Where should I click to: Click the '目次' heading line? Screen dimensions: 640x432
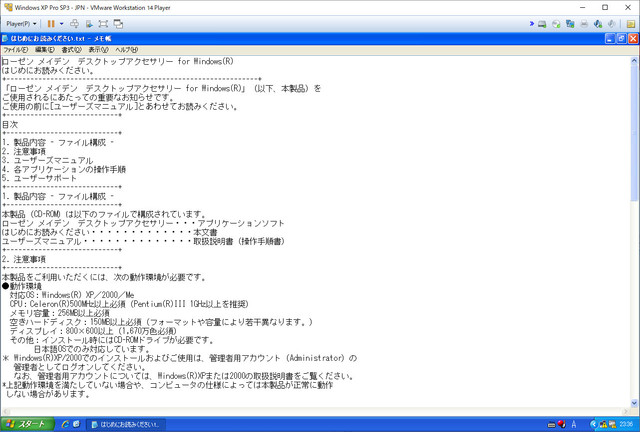(x=10, y=125)
